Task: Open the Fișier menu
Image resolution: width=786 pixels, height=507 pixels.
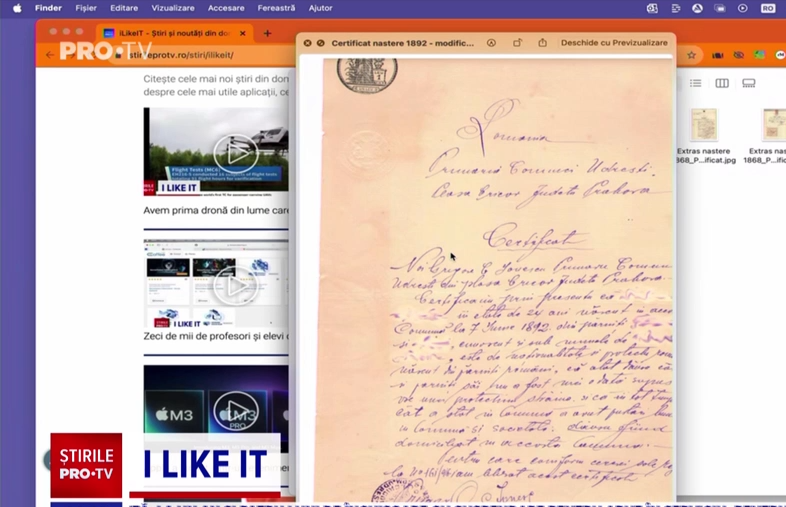Action: (86, 8)
